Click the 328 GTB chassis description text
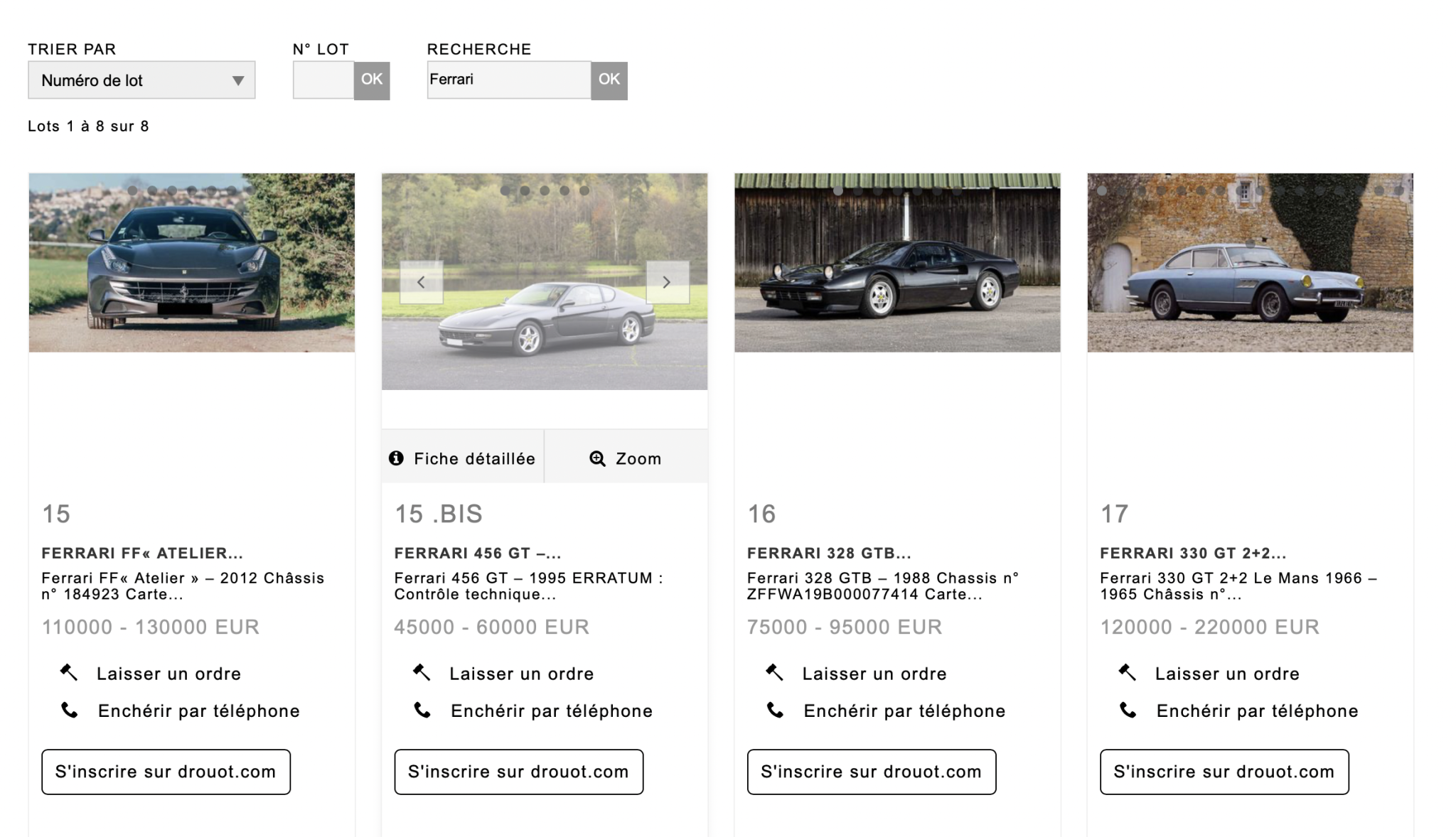Screen dimensions: 1456x837 click(883, 586)
